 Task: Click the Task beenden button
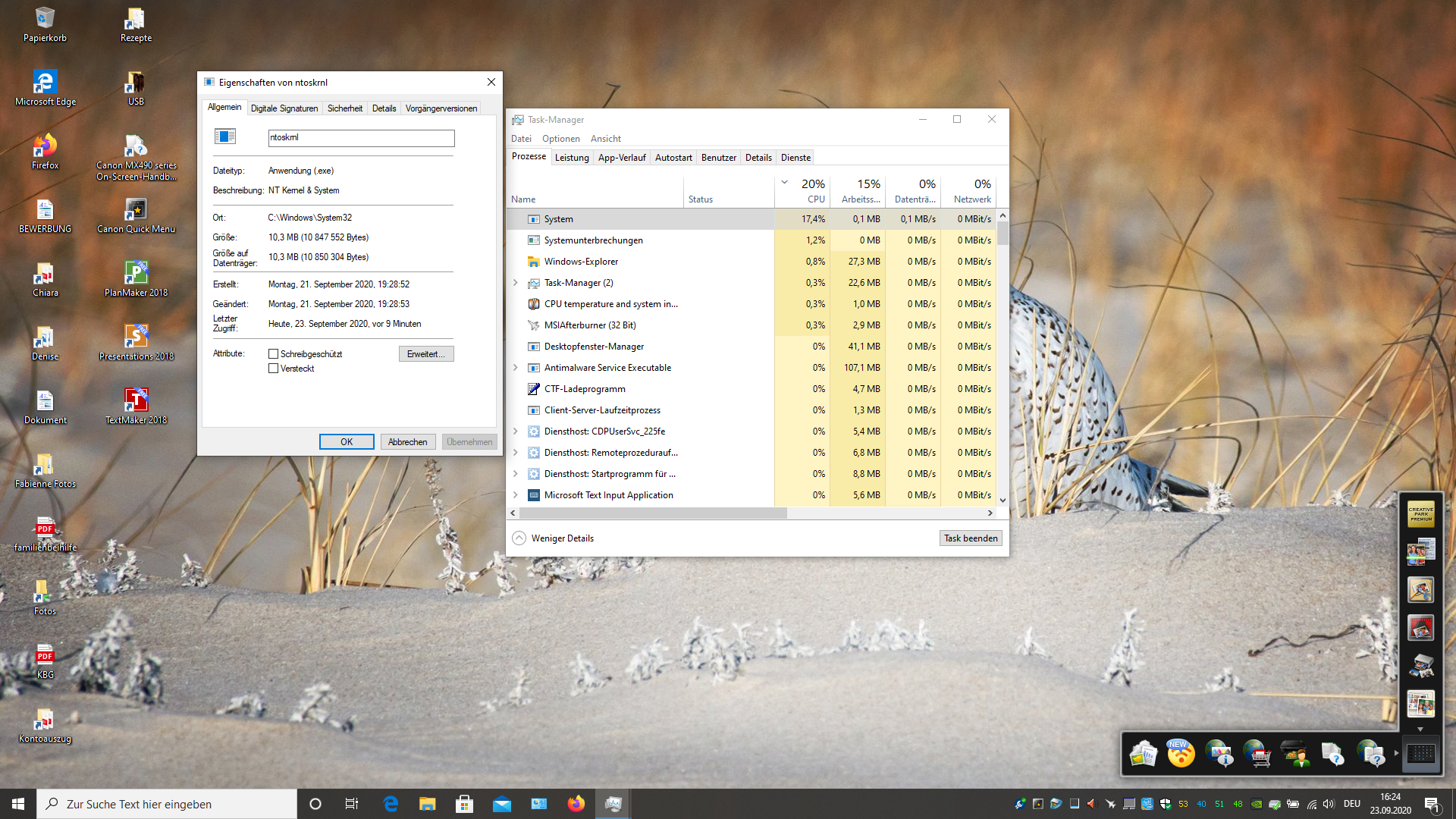click(x=970, y=538)
